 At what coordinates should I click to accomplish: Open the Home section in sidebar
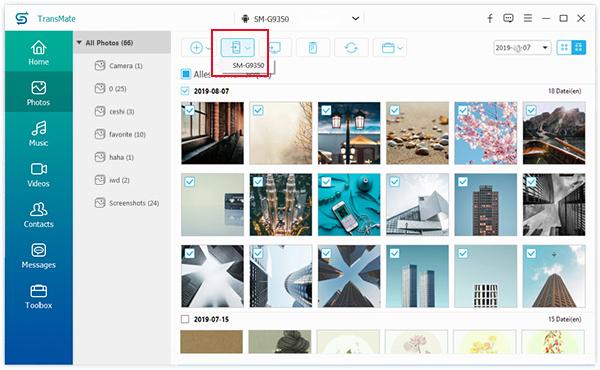[x=39, y=52]
